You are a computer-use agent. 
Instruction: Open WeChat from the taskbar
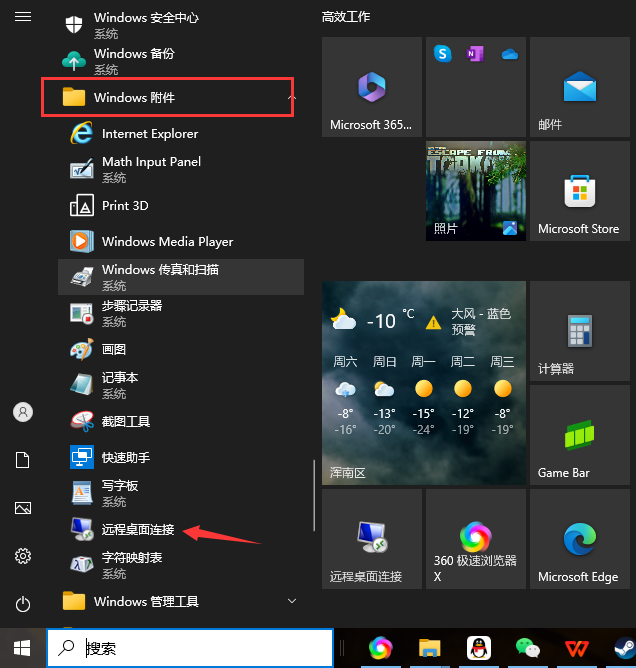click(526, 648)
